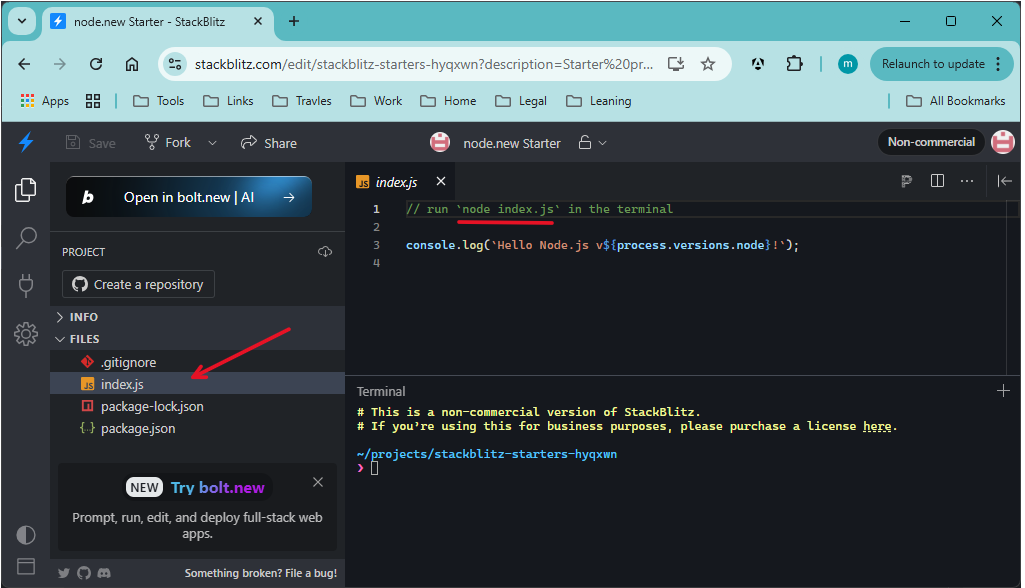Image resolution: width=1025 pixels, height=588 pixels.
Task: Bookmark this page with star icon
Action: pos(708,64)
